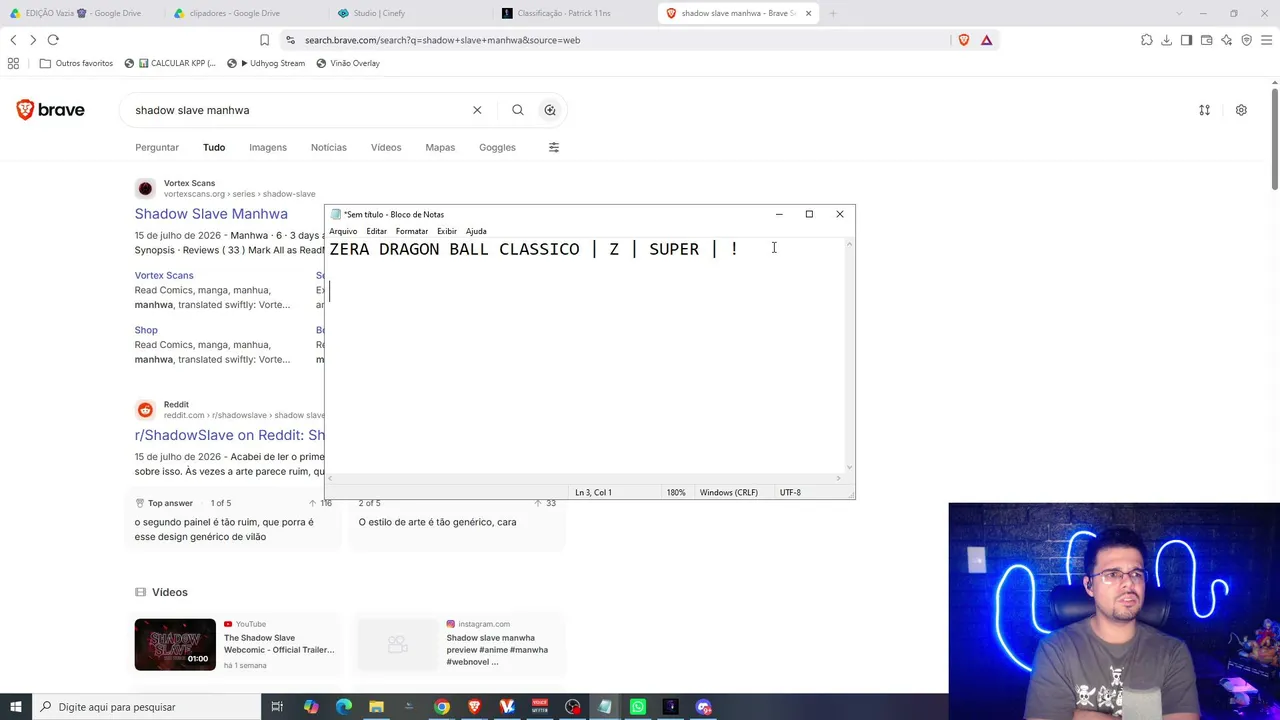
Task: Click the AI answer search icon
Action: tap(550, 110)
